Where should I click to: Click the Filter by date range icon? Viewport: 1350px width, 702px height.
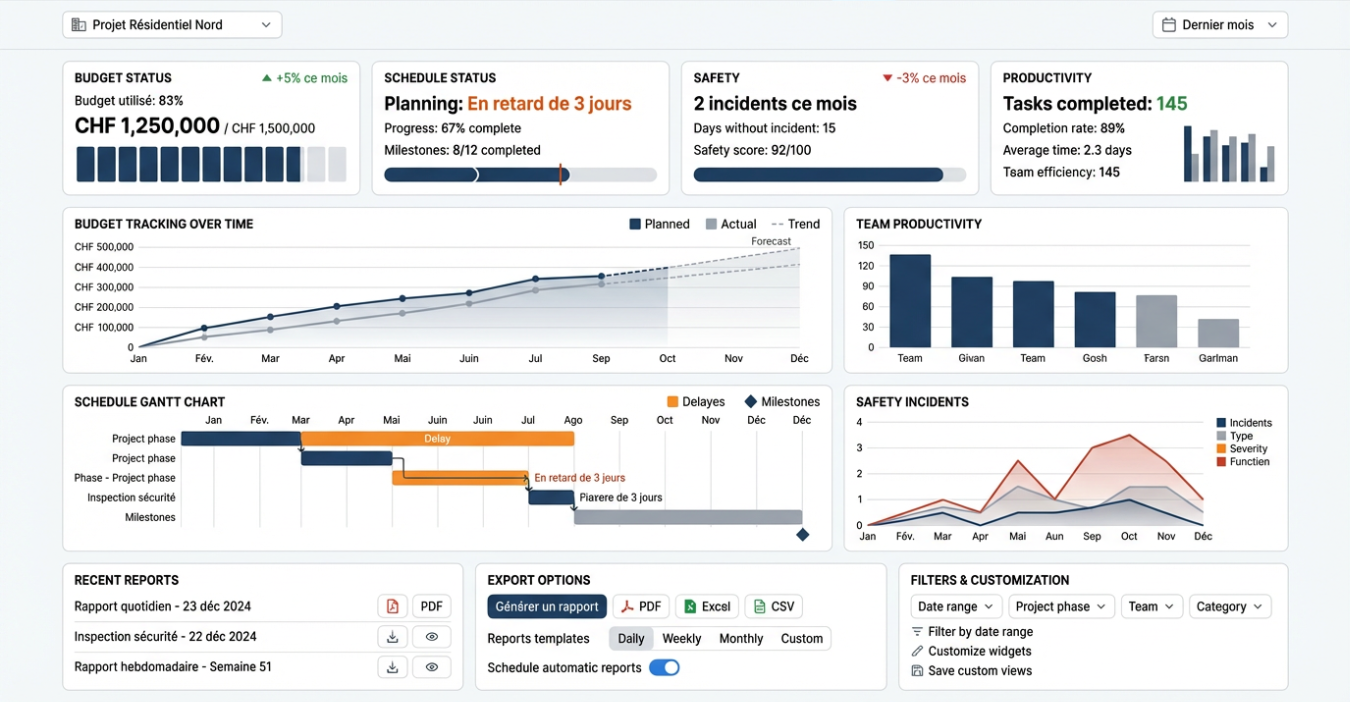coord(917,632)
